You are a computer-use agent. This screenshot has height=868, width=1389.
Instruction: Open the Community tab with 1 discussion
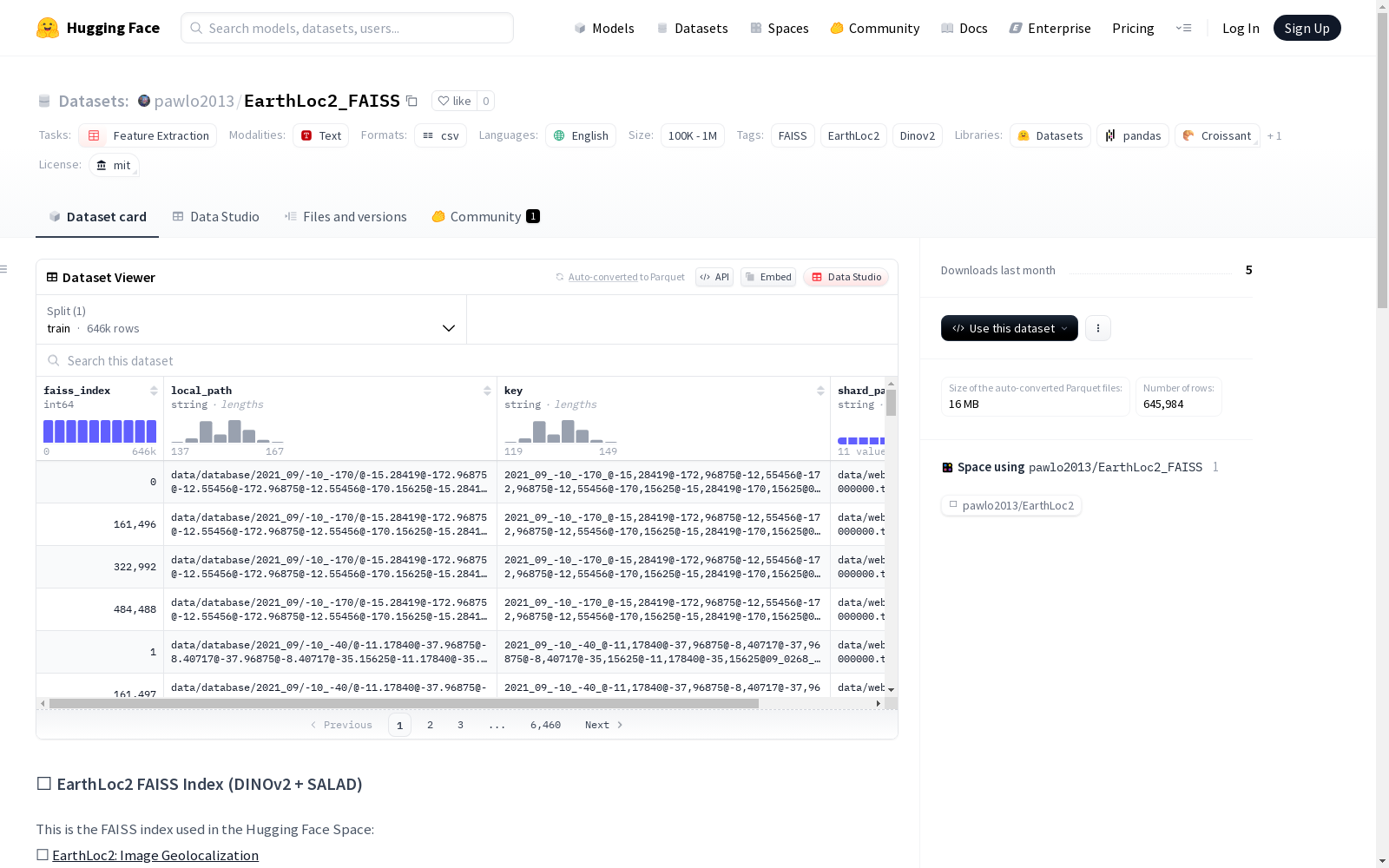[x=486, y=217]
